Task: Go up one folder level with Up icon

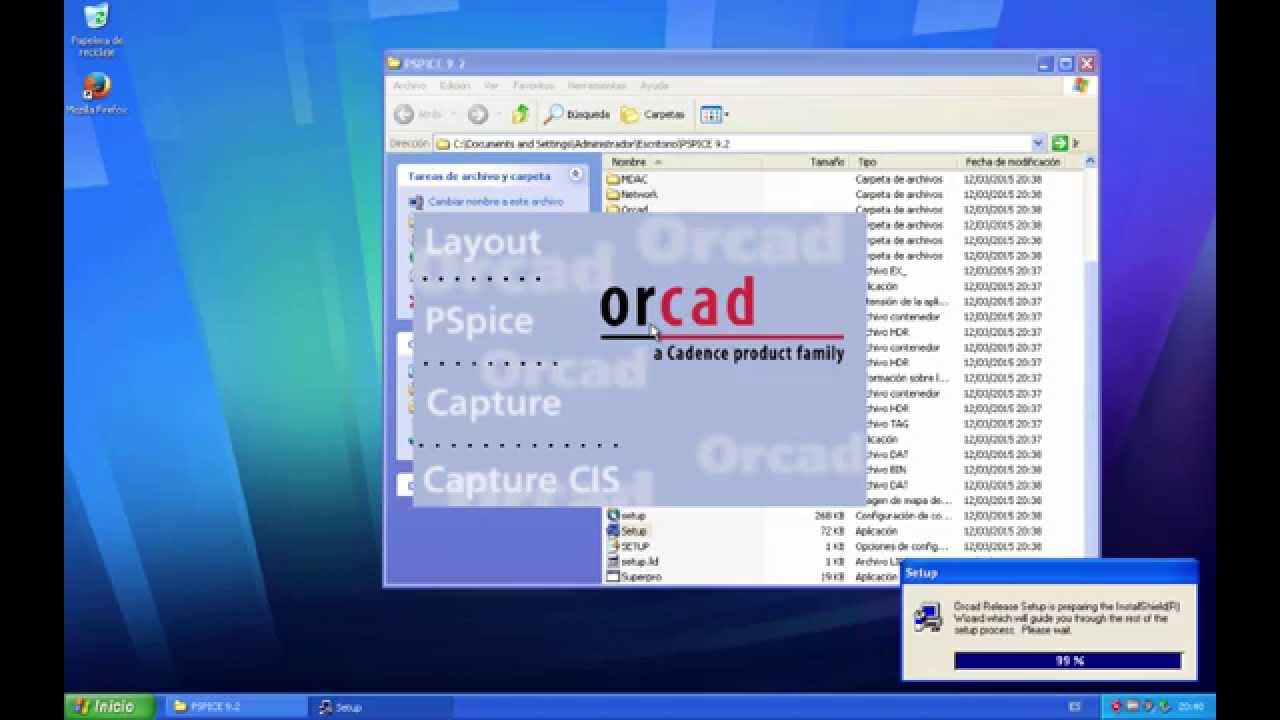Action: pos(520,114)
